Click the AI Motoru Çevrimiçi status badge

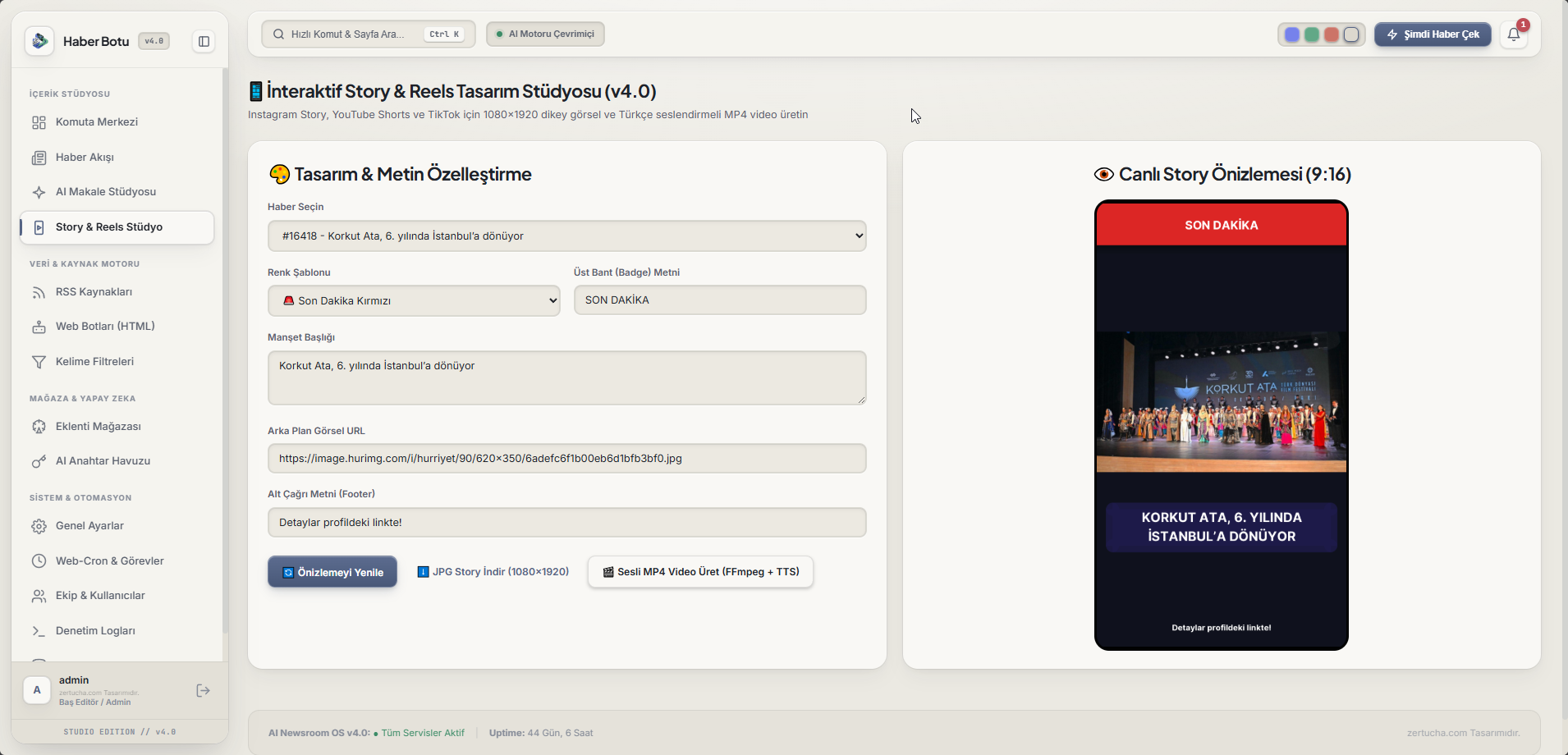545,34
